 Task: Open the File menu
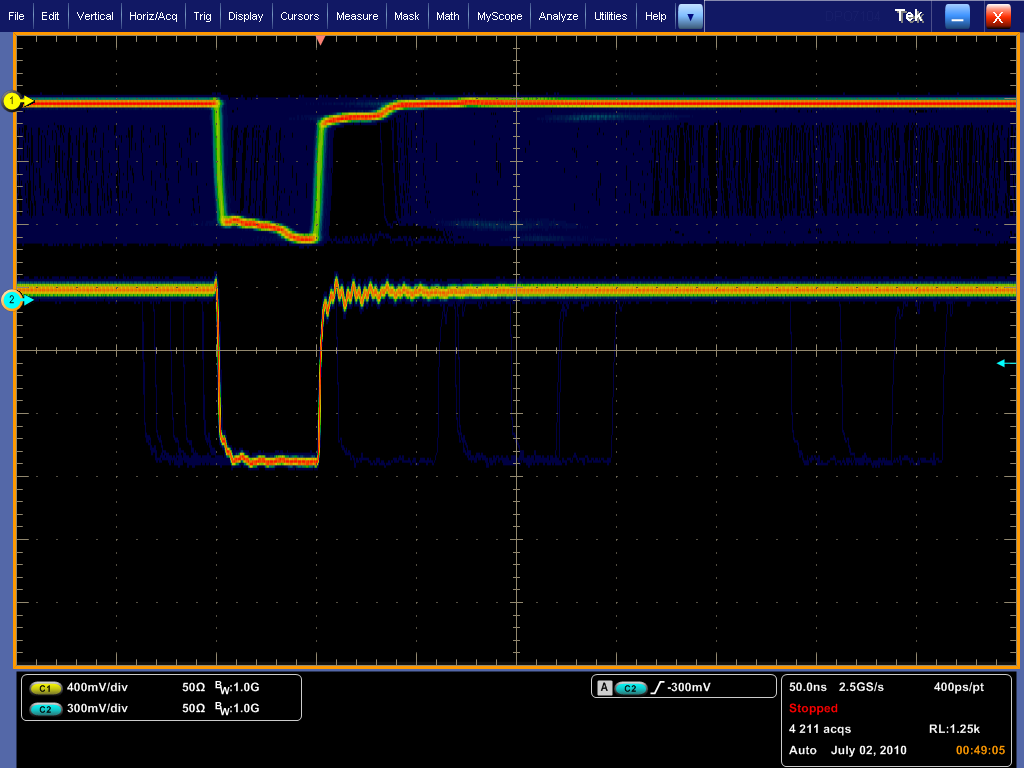[16, 16]
